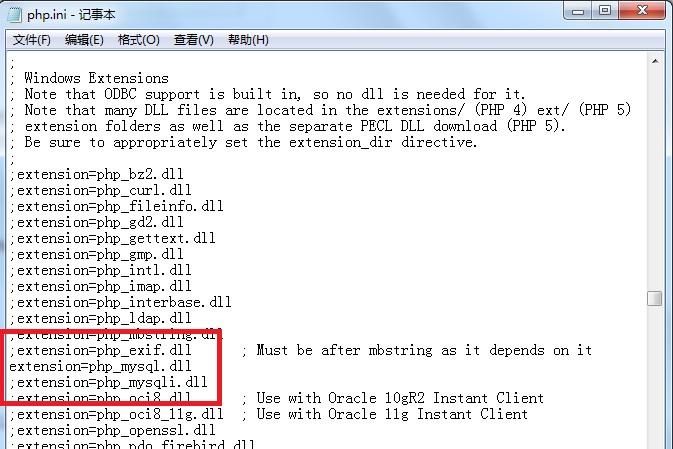Click the line ;extension=php_gd2.dll
This screenshot has height=449, width=673.
97,222
